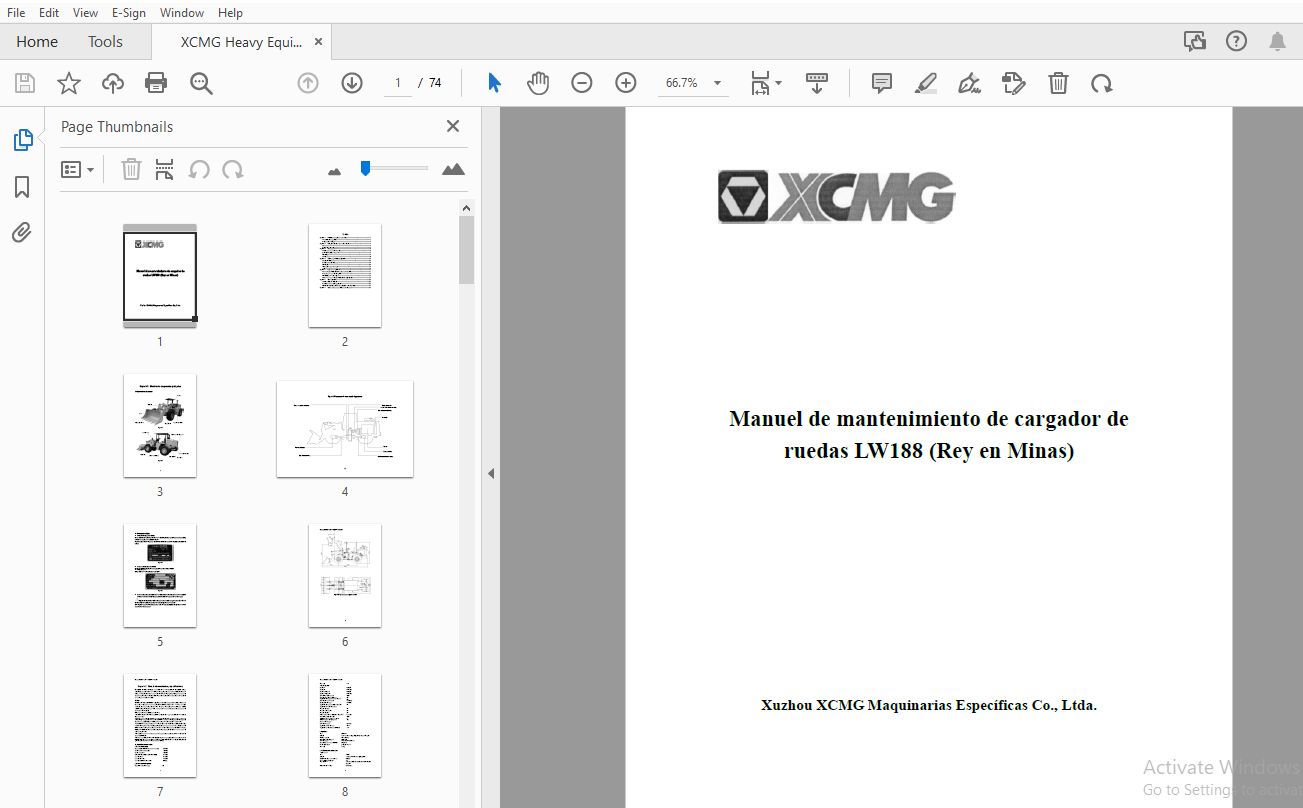Activate the Hand pan tool
The height and width of the screenshot is (808, 1303).
(x=538, y=83)
